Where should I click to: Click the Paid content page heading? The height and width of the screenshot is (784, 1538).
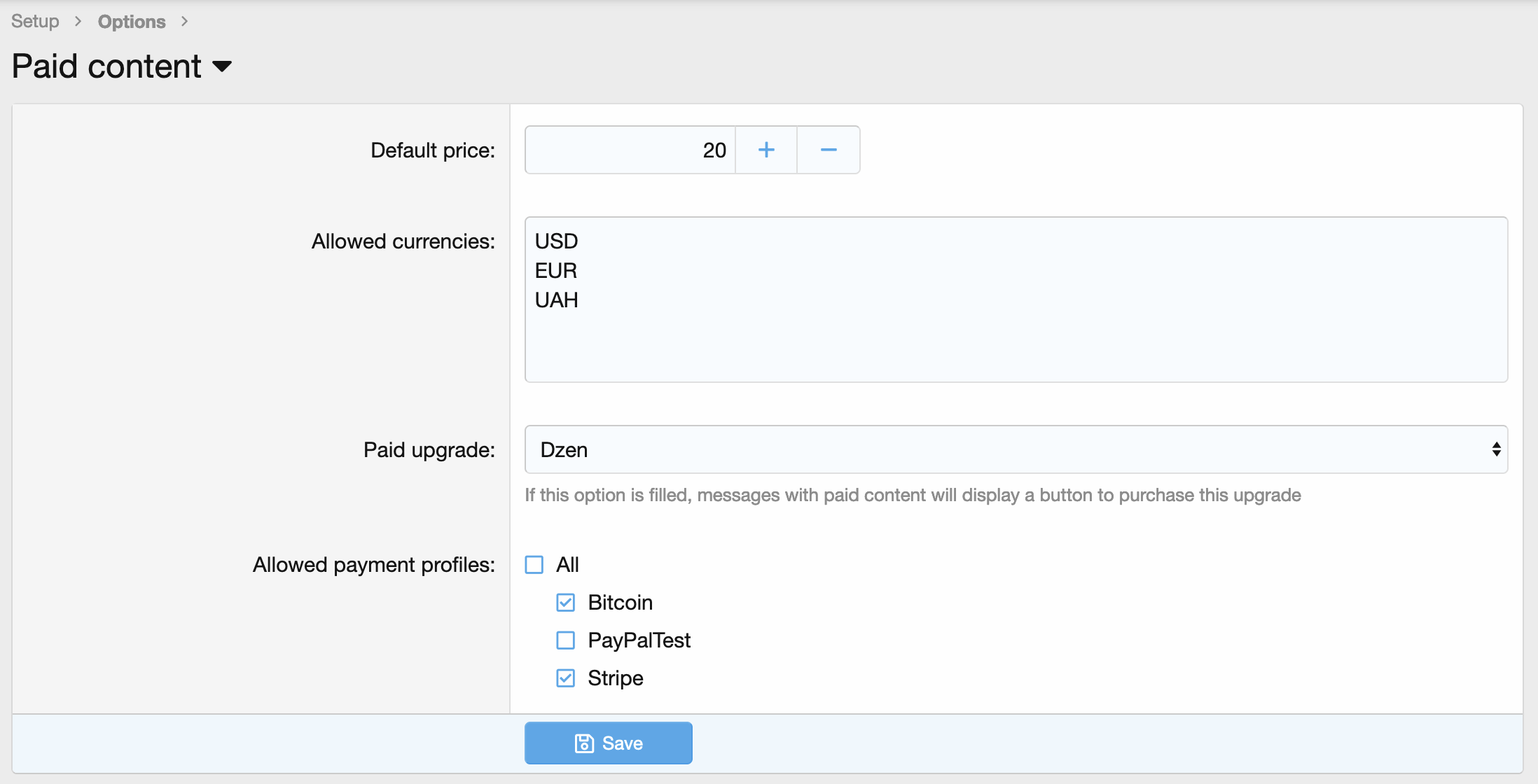[107, 66]
